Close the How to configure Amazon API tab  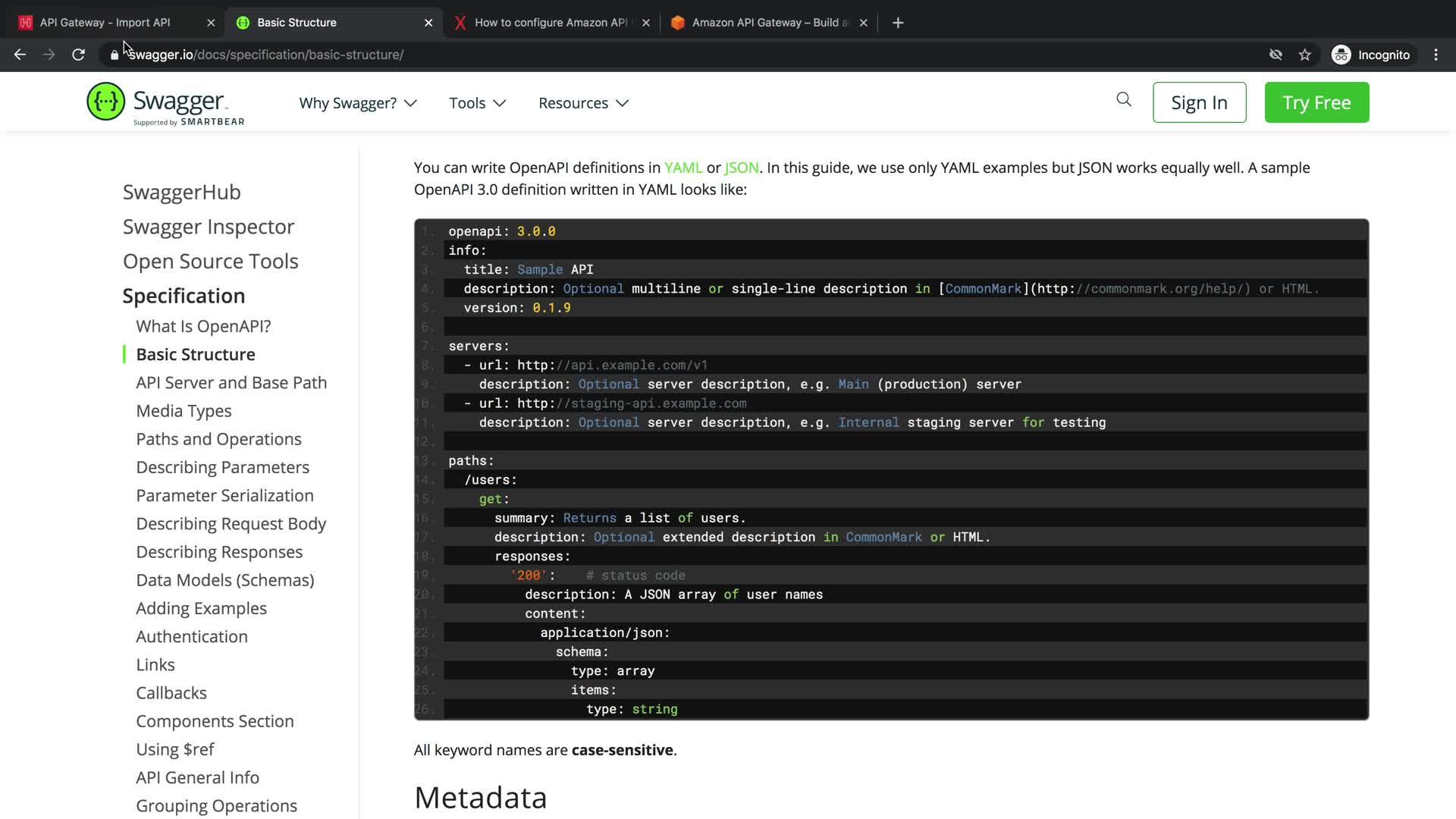pyautogui.click(x=646, y=23)
